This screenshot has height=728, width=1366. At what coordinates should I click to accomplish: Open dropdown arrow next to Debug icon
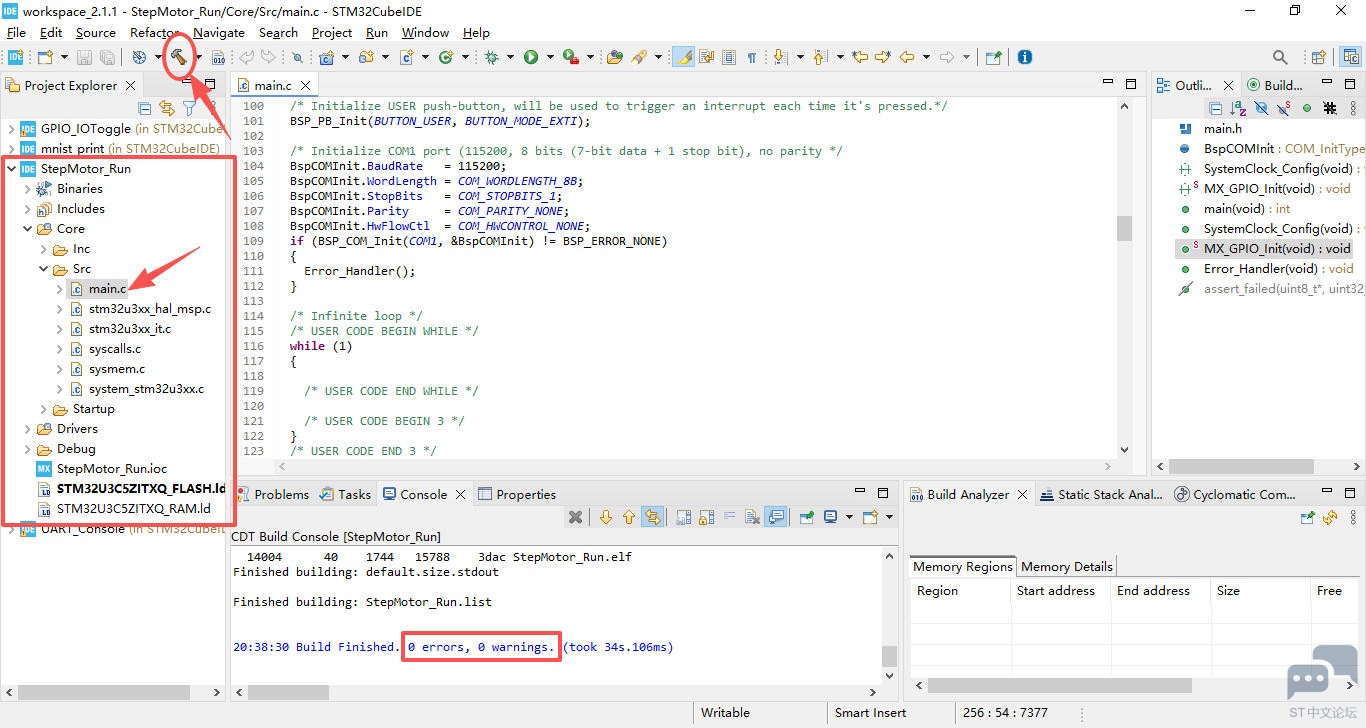pyautogui.click(x=510, y=57)
